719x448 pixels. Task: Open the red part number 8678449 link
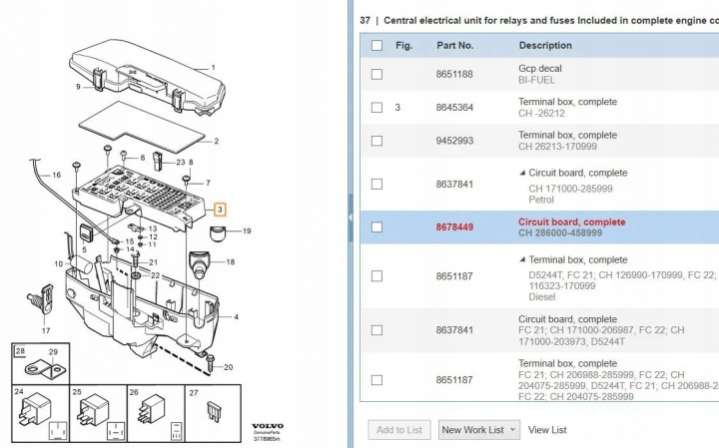point(455,227)
